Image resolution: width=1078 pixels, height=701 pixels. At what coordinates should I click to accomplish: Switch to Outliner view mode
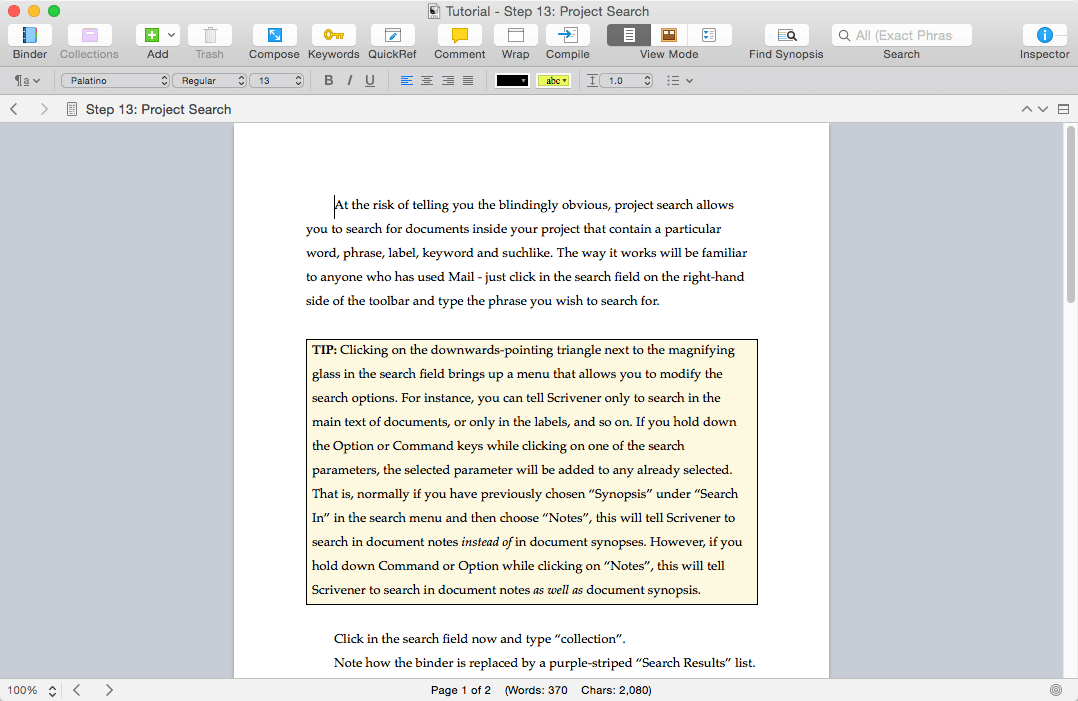[710, 35]
